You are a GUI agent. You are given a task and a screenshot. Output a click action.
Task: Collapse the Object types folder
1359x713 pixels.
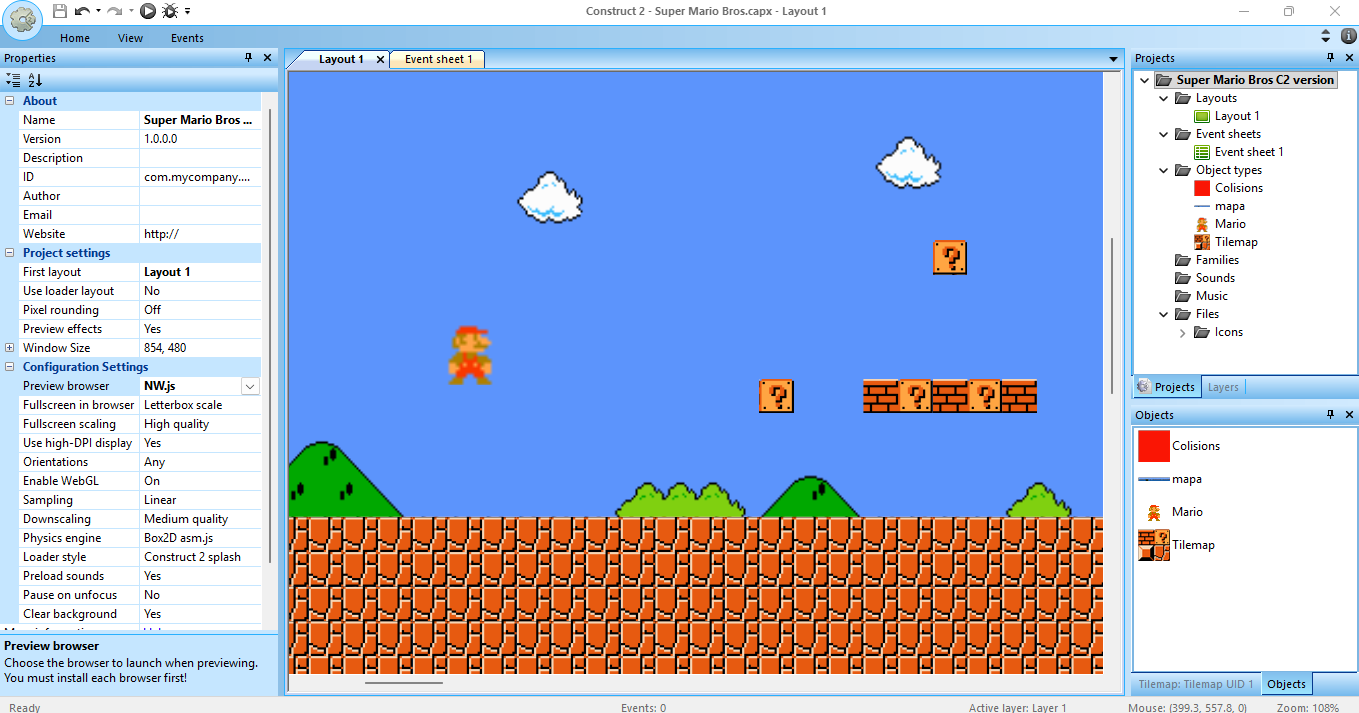click(x=1163, y=170)
